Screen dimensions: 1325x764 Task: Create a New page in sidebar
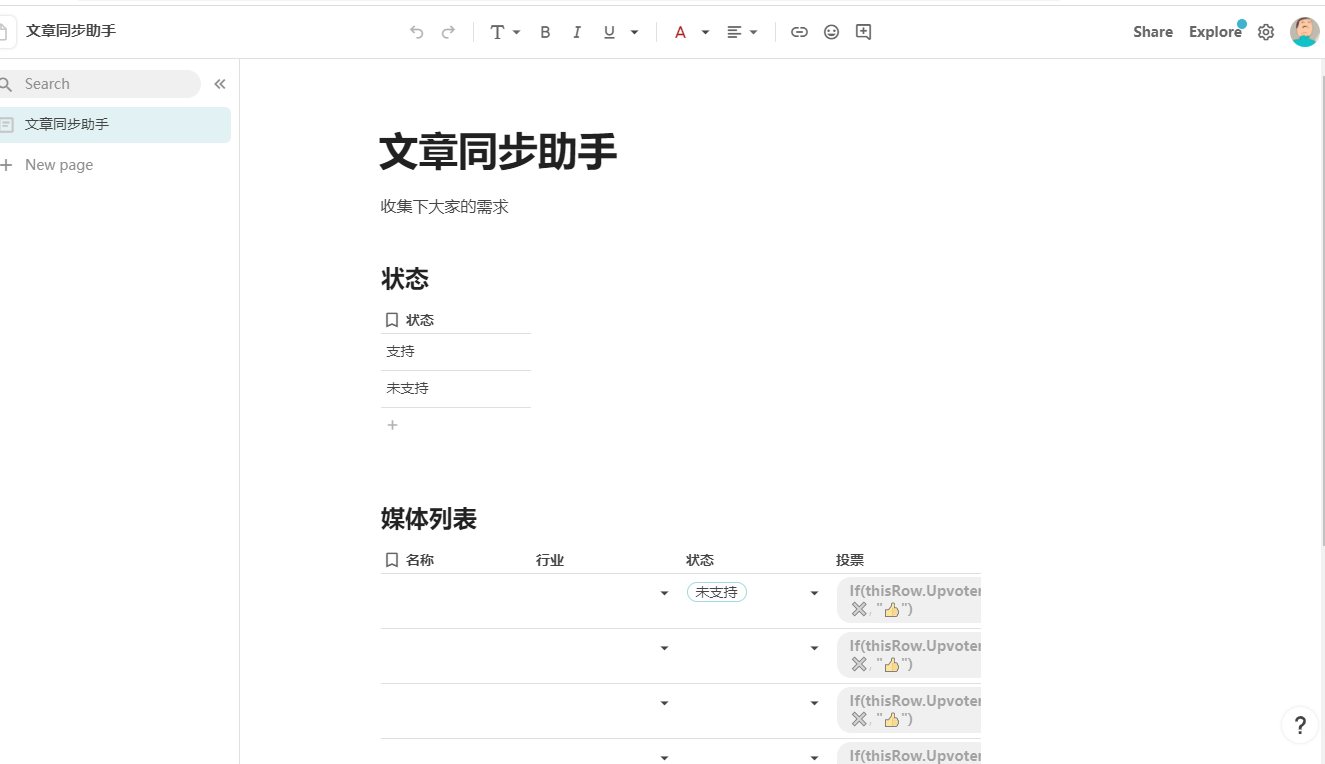[x=58, y=165]
